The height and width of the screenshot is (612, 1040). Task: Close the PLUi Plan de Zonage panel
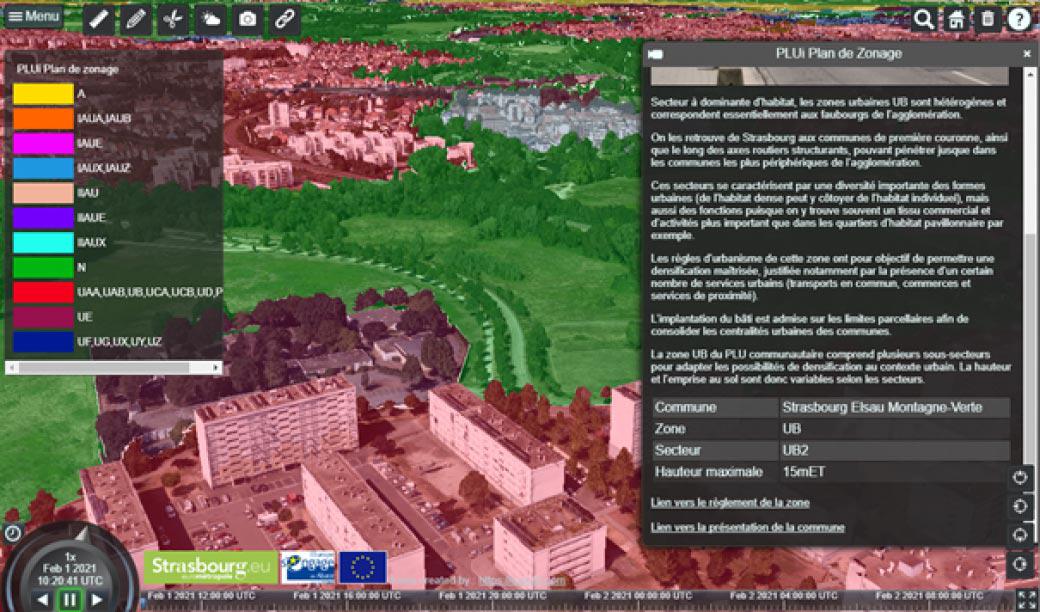1027,54
